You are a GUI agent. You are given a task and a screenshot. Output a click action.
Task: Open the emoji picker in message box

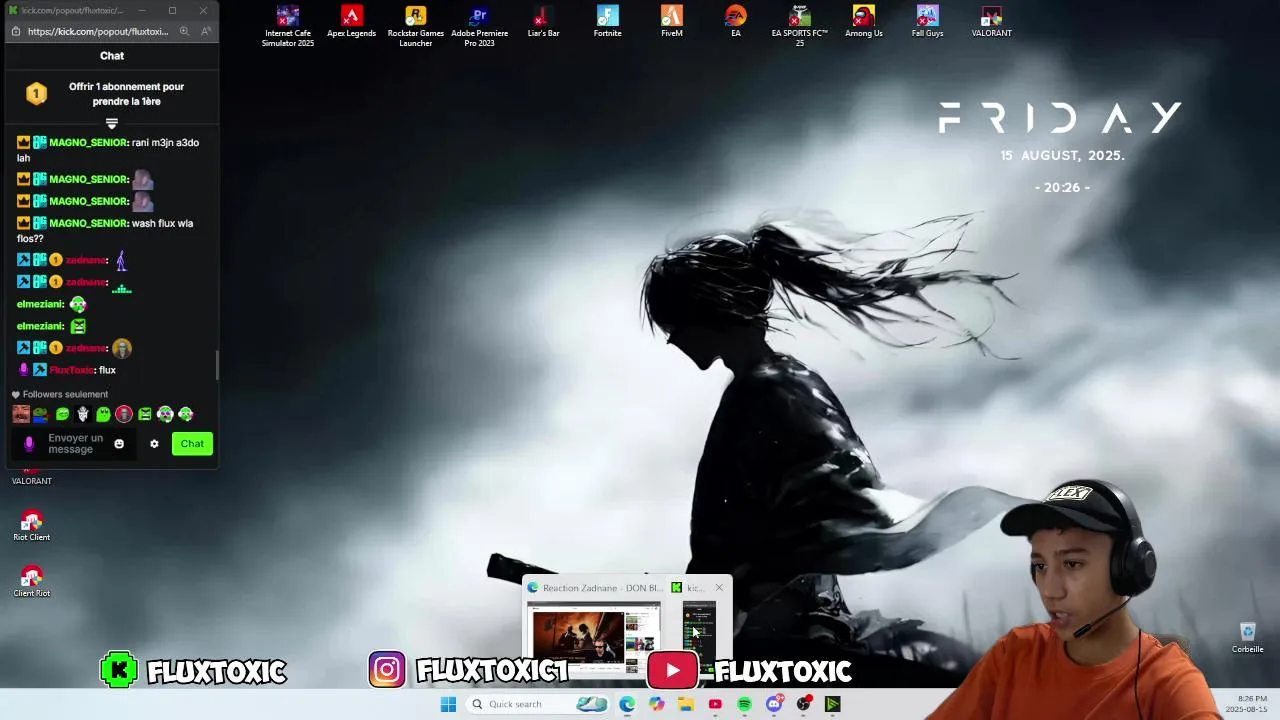pos(119,444)
